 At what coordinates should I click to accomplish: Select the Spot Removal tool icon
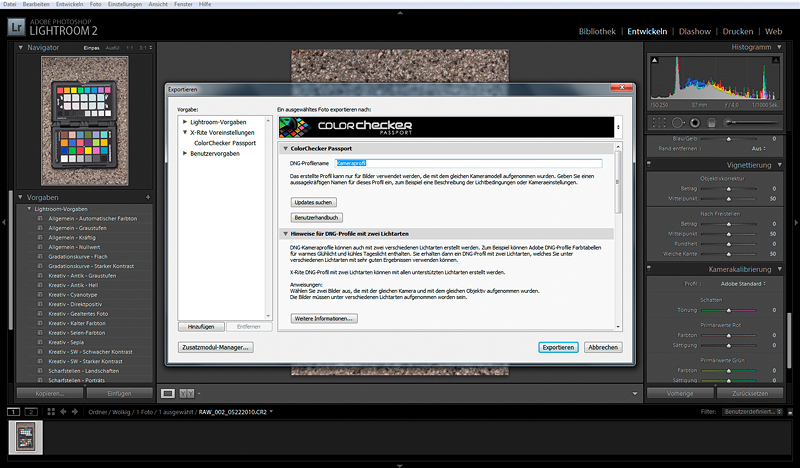click(678, 122)
